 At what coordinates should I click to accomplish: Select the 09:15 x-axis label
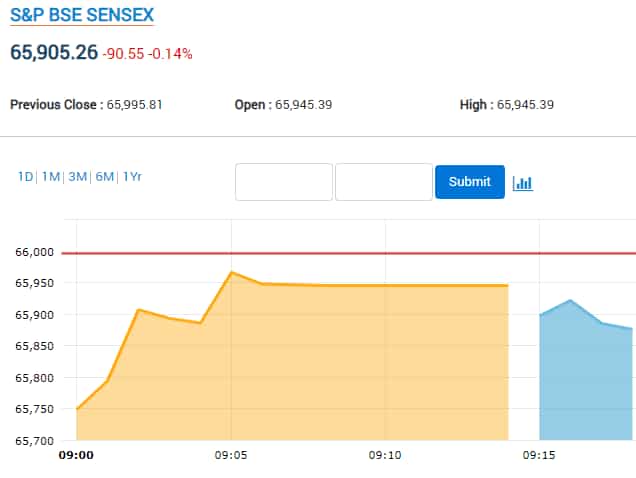[x=539, y=455]
